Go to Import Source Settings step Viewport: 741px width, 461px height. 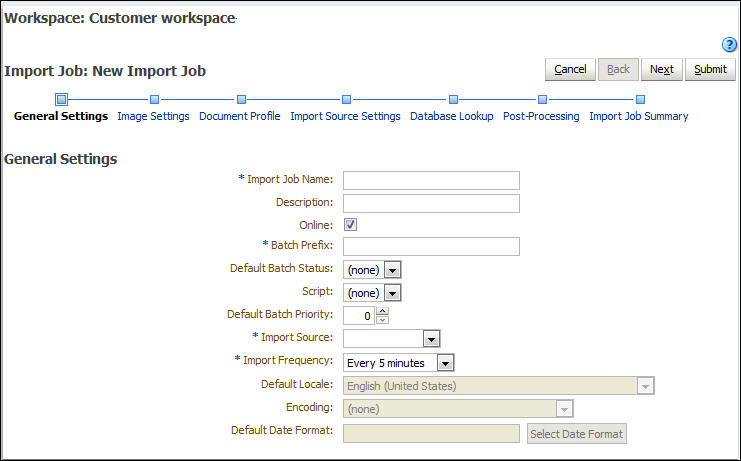pyautogui.click(x=345, y=116)
